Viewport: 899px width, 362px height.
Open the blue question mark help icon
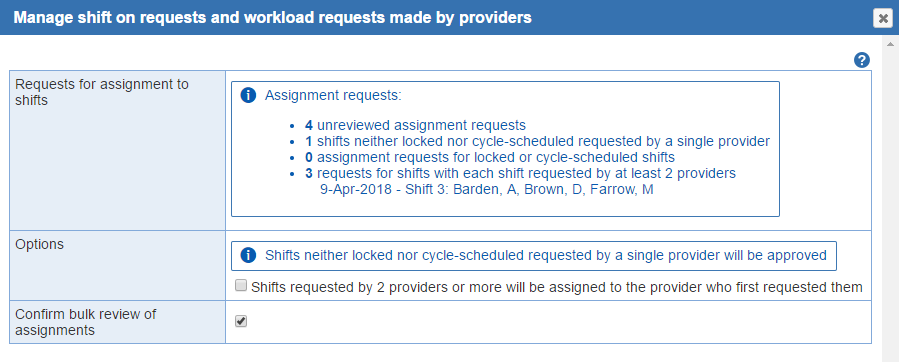point(862,60)
